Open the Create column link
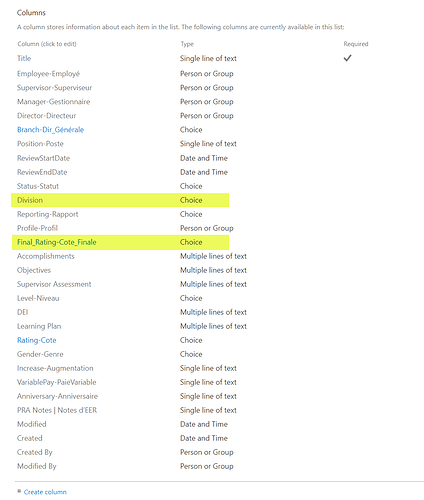This screenshot has height=500, width=424. pos(45,492)
